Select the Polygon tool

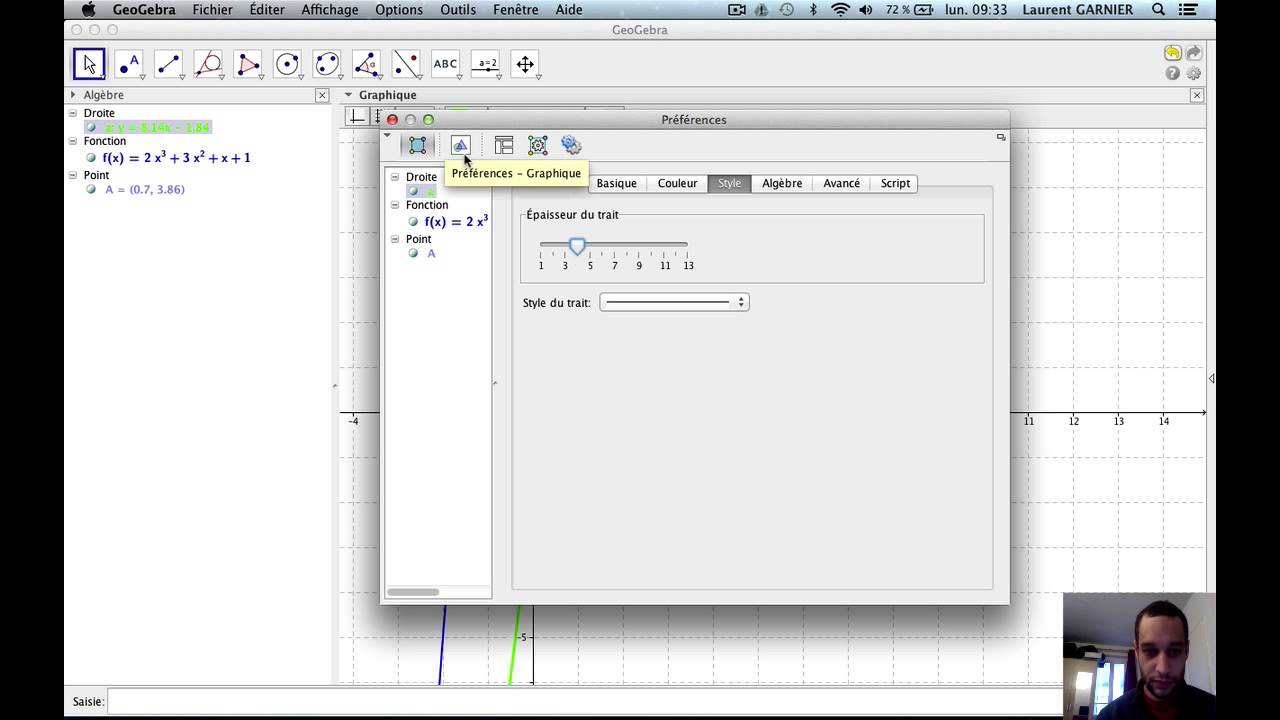pyautogui.click(x=248, y=64)
